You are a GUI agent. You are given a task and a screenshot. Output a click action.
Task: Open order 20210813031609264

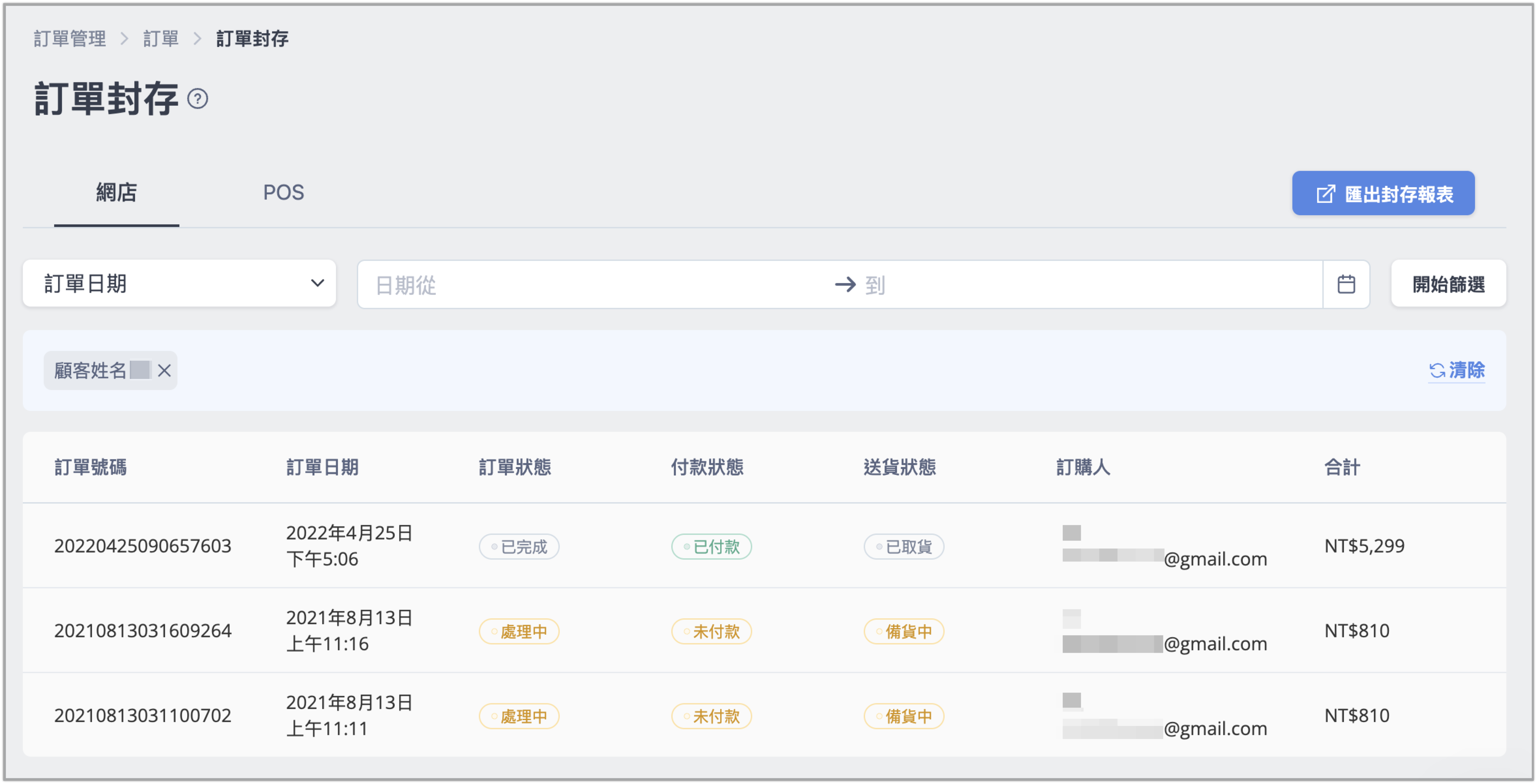[x=143, y=630]
